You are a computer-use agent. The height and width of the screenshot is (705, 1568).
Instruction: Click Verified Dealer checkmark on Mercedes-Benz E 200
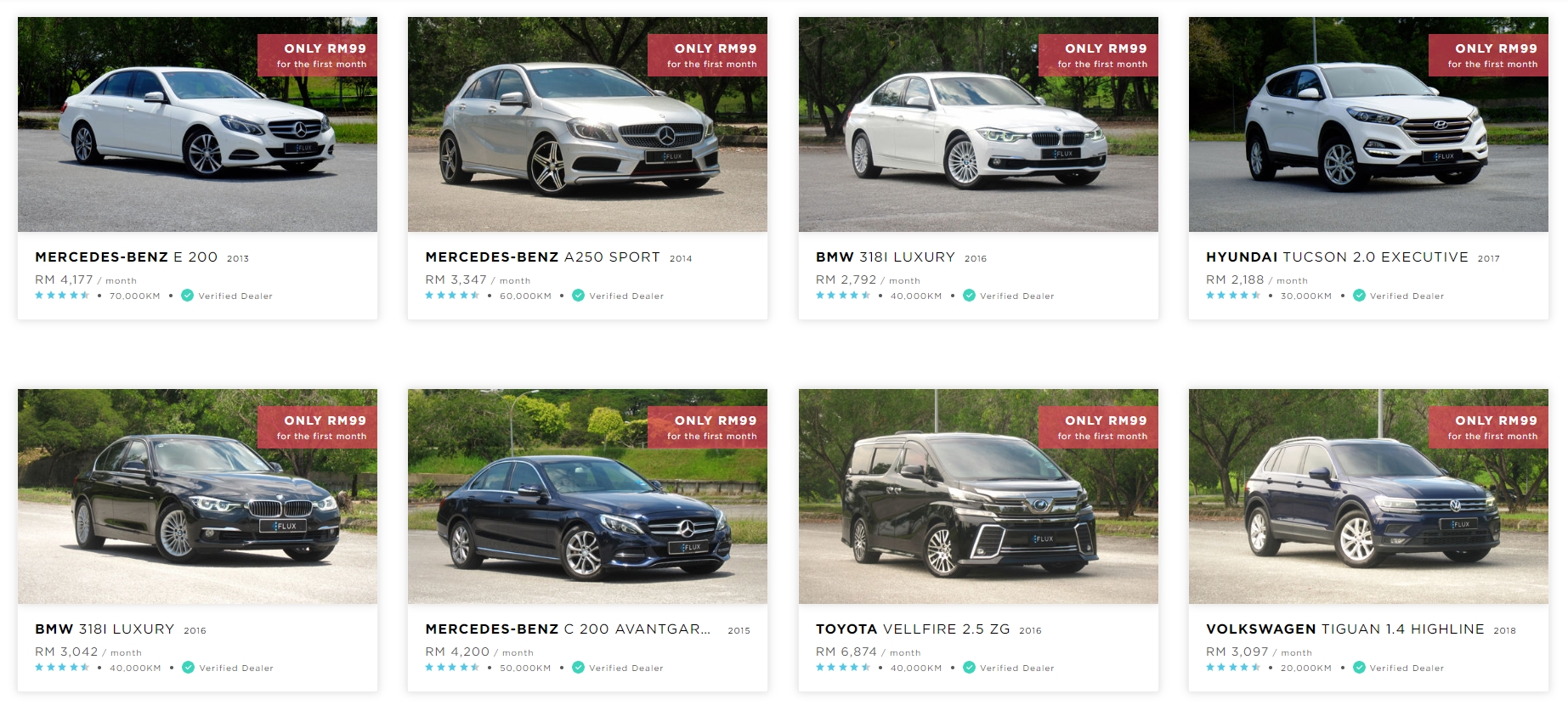188,296
